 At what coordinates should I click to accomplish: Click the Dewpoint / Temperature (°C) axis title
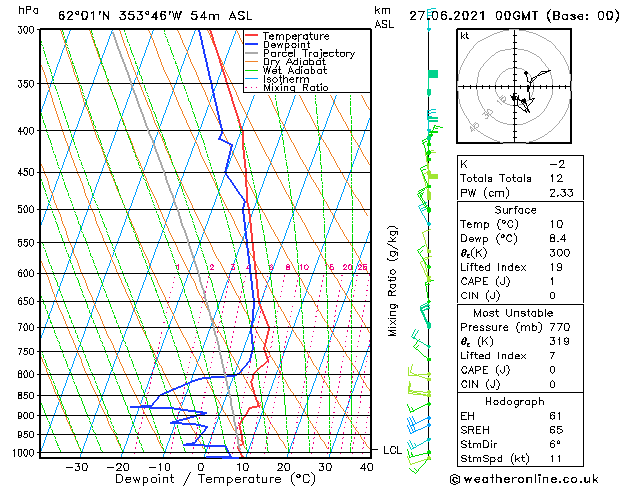coord(215,479)
